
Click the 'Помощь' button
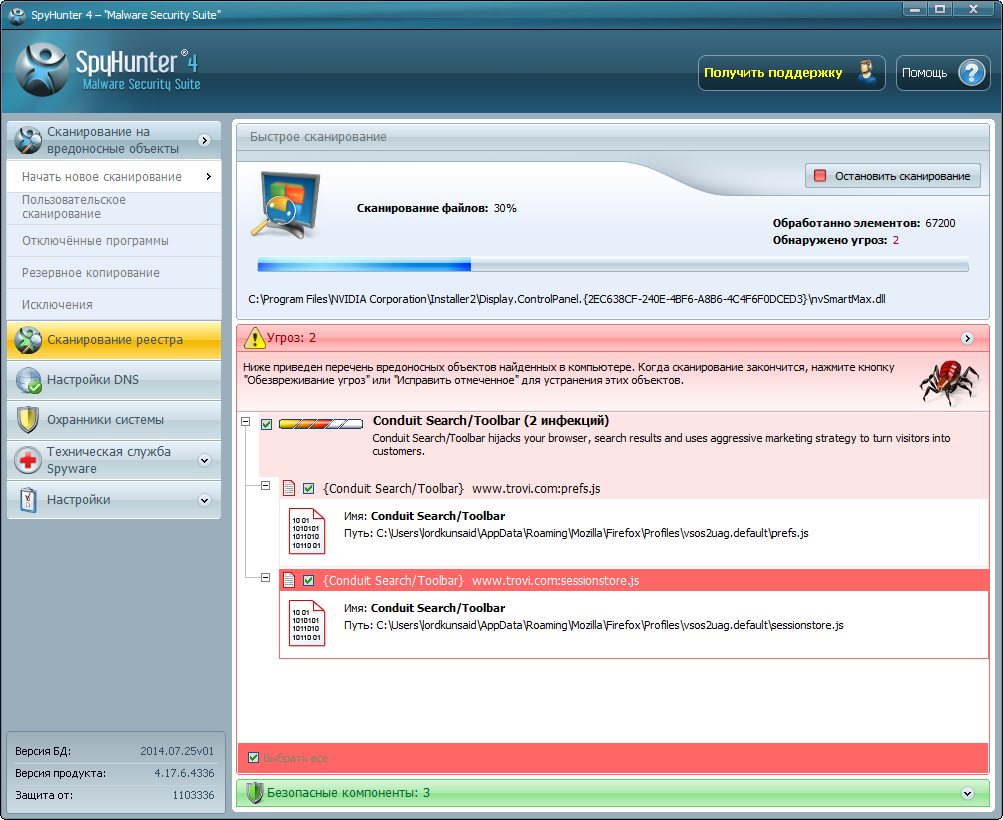pos(943,73)
